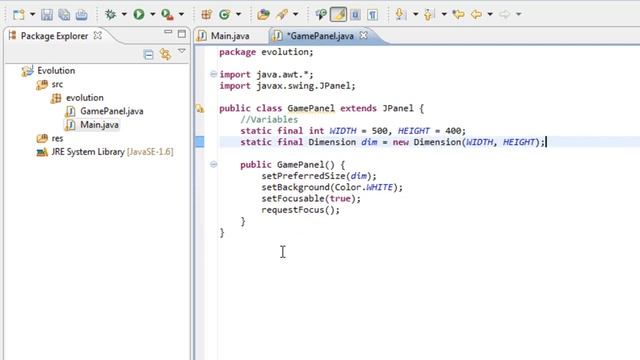Open the Forward history dropdown arrow

[x=519, y=15]
